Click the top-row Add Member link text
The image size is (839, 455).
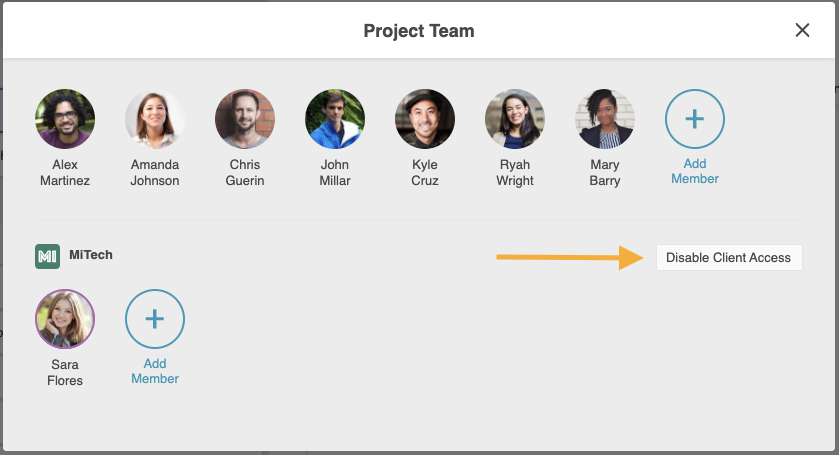[695, 171]
